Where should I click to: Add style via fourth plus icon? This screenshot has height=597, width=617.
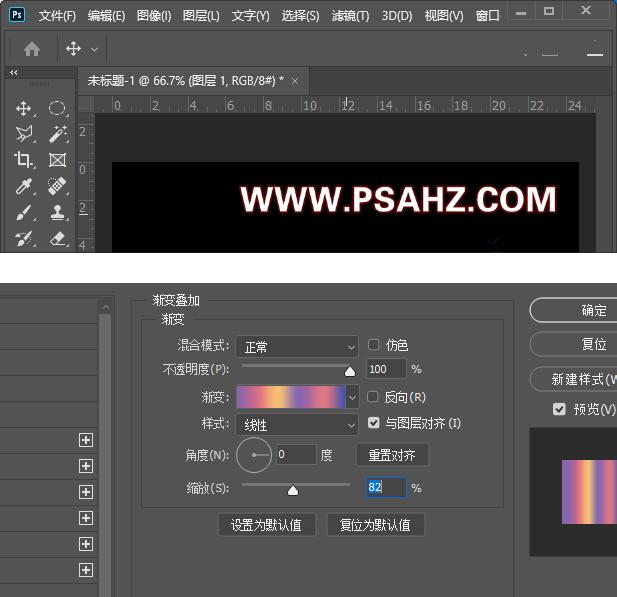click(86, 518)
